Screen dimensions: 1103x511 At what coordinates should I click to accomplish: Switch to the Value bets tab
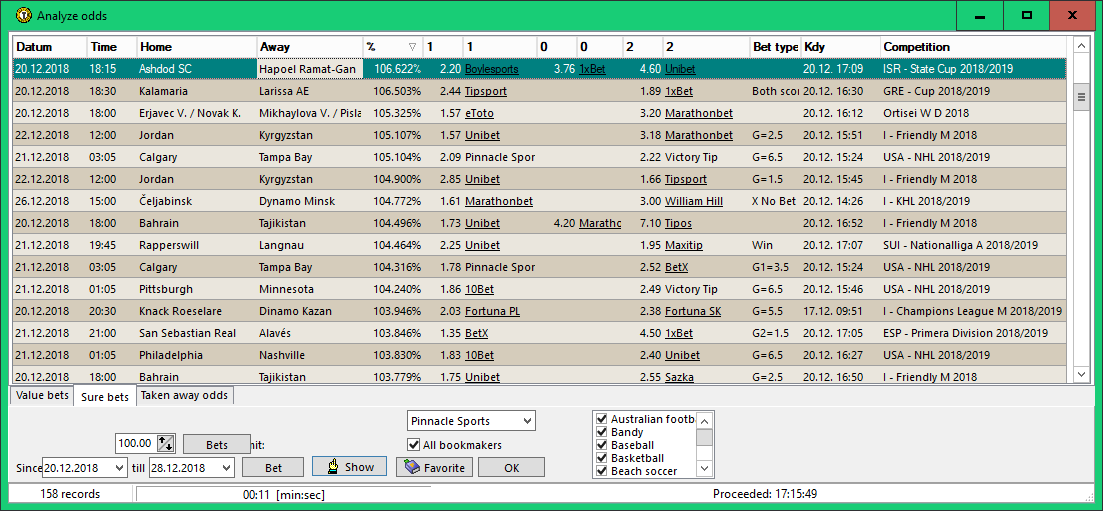tap(43, 396)
